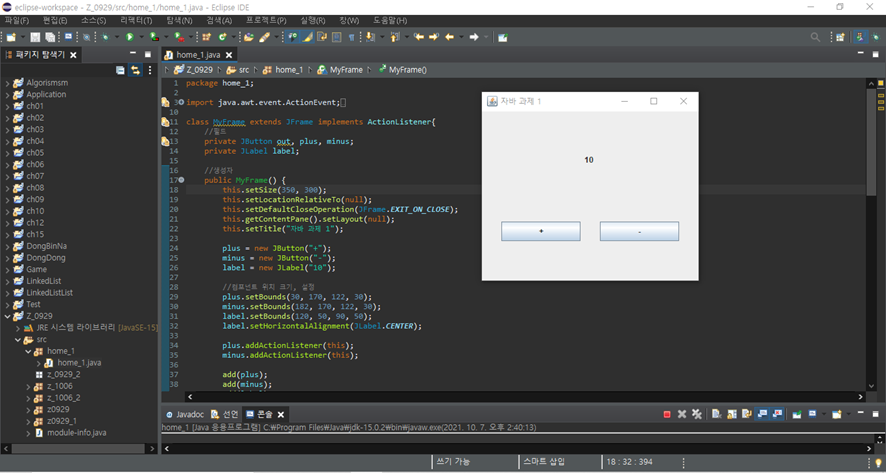Toggle show console on standard output
Screen dimensions: 886x473
click(762, 414)
